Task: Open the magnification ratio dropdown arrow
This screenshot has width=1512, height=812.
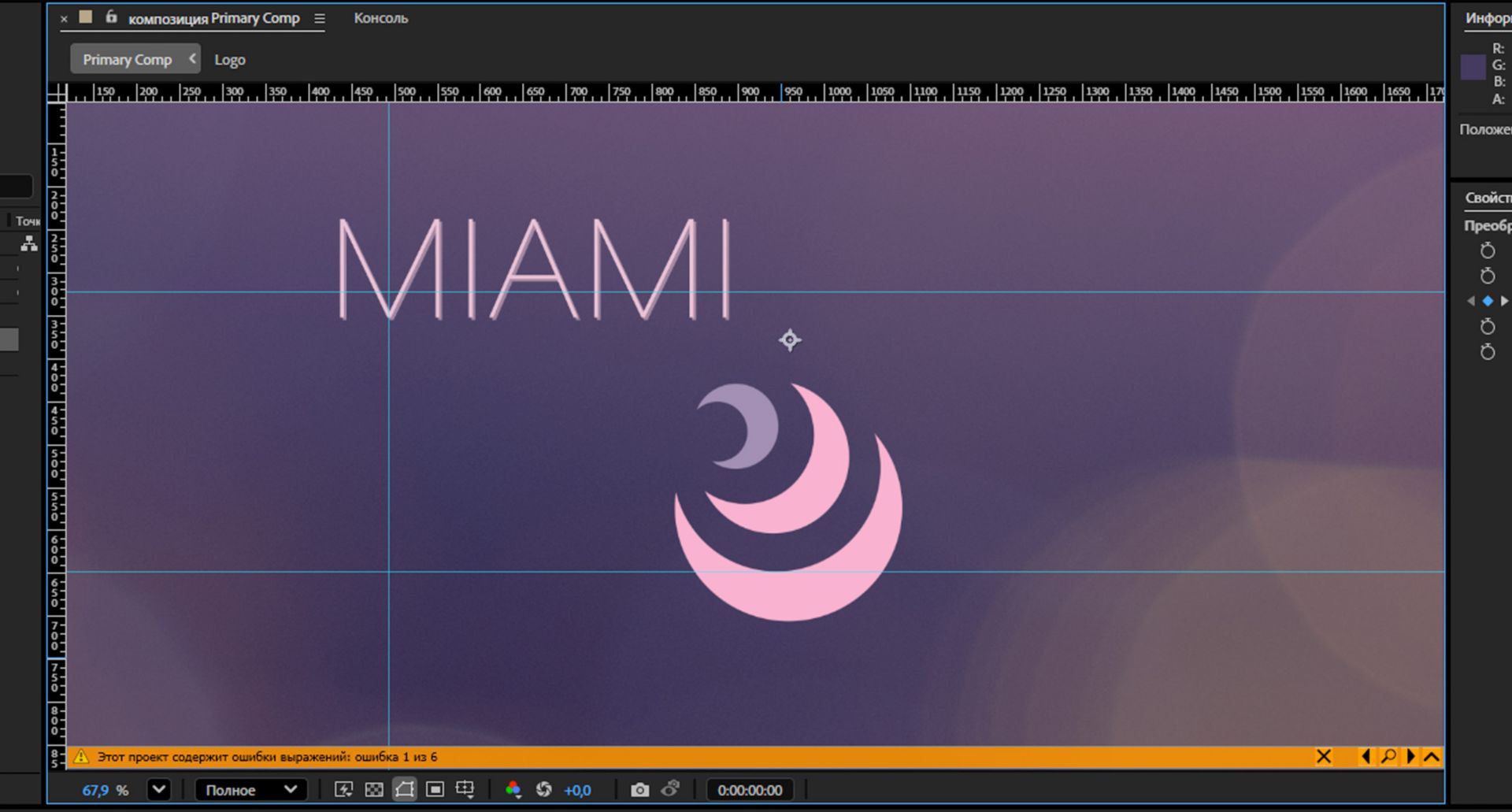Action: click(159, 789)
